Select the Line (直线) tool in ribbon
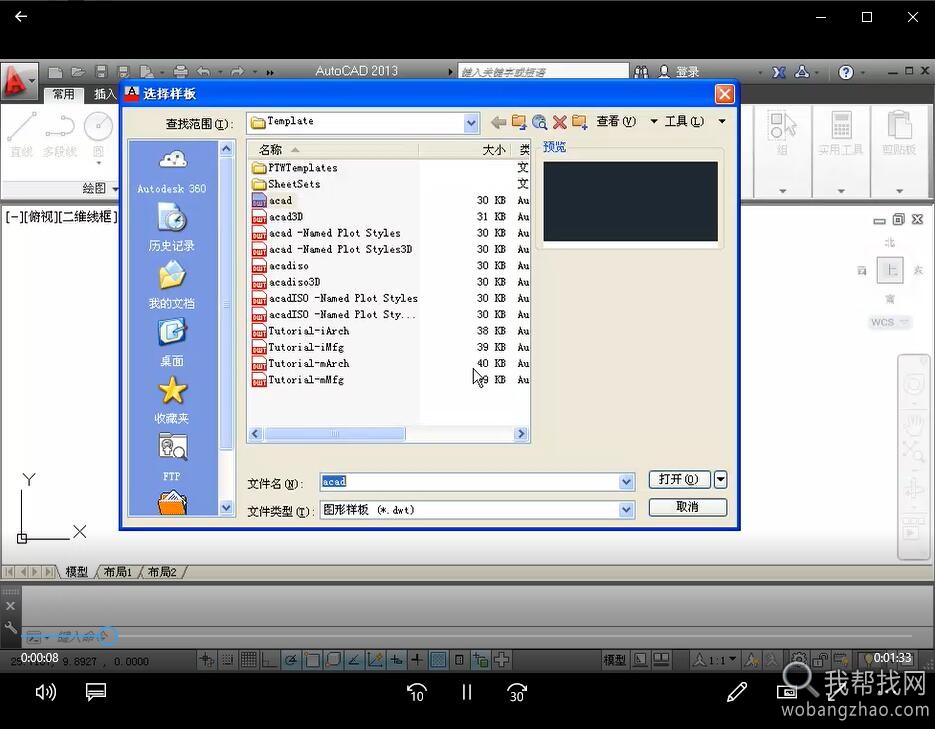 (x=21, y=135)
